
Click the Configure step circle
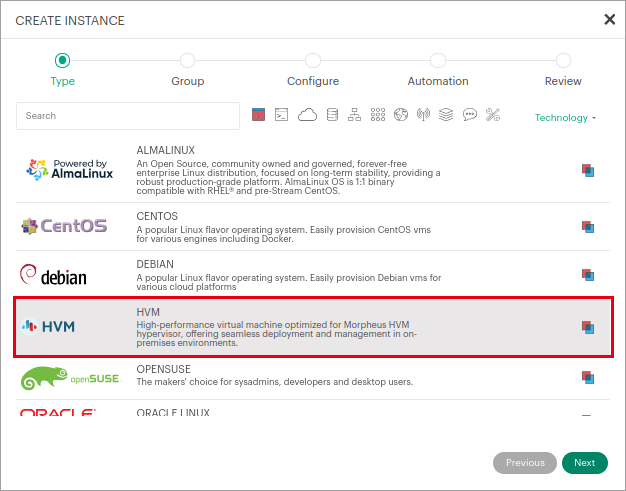pyautogui.click(x=313, y=61)
